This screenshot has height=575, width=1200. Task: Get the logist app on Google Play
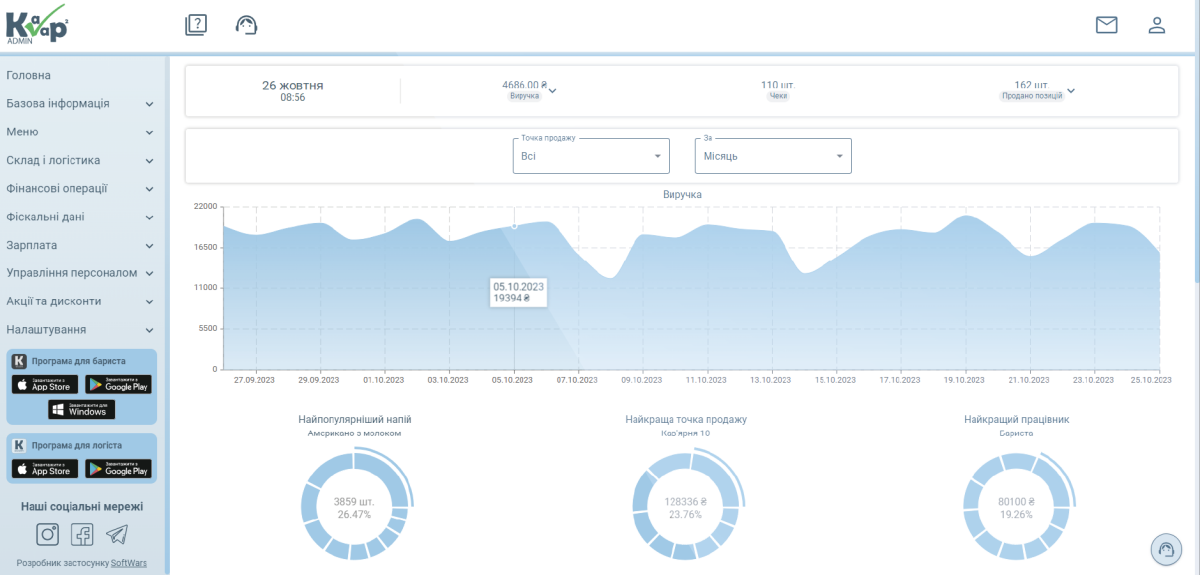[x=118, y=468]
